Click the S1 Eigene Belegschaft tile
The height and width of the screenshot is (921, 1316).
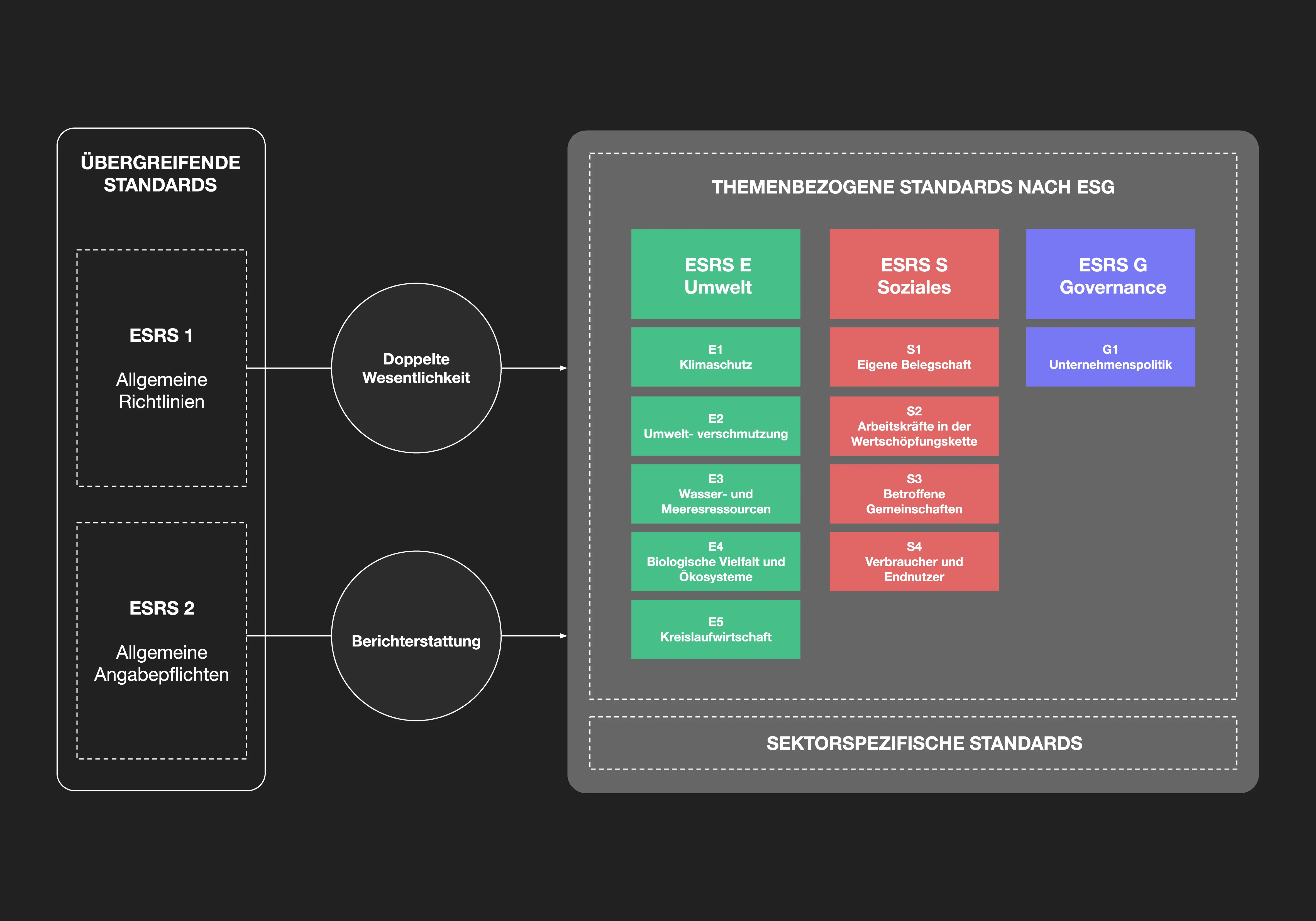point(914,356)
